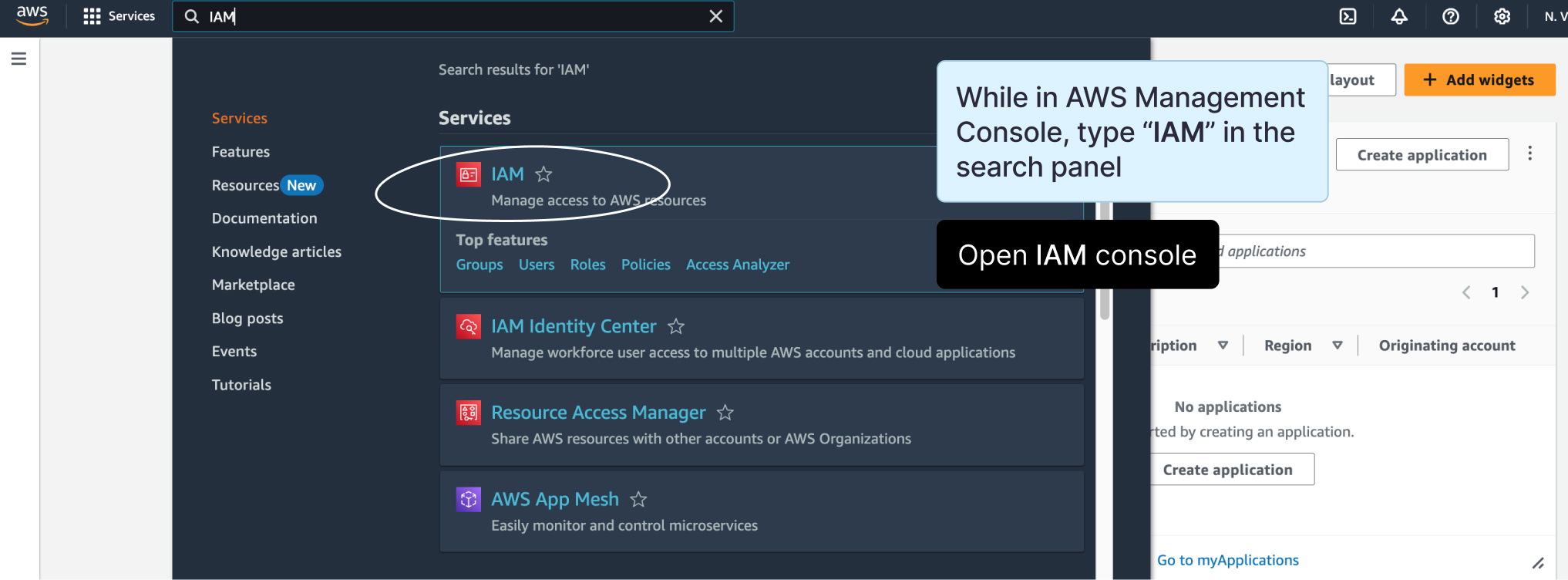Open AWS App Mesh link
Viewport: 1568px width, 580px height.
[555, 499]
